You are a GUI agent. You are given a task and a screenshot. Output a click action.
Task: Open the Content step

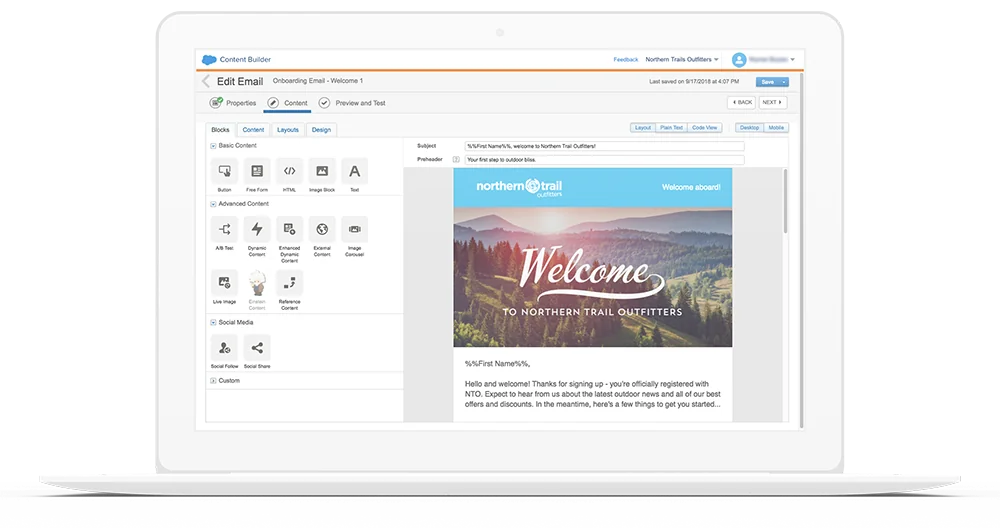(288, 103)
